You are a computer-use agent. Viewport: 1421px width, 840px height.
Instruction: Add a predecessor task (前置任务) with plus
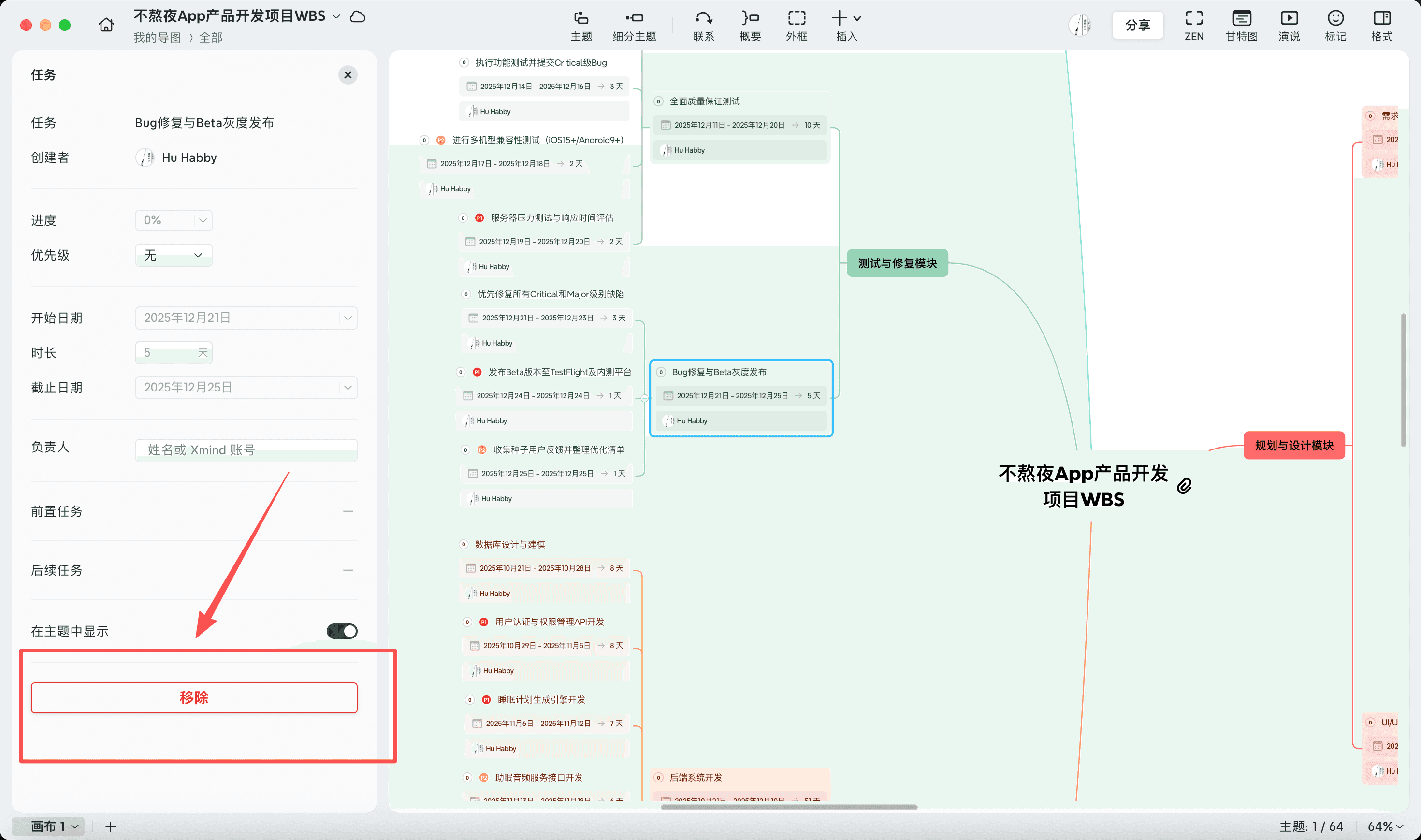(x=348, y=511)
